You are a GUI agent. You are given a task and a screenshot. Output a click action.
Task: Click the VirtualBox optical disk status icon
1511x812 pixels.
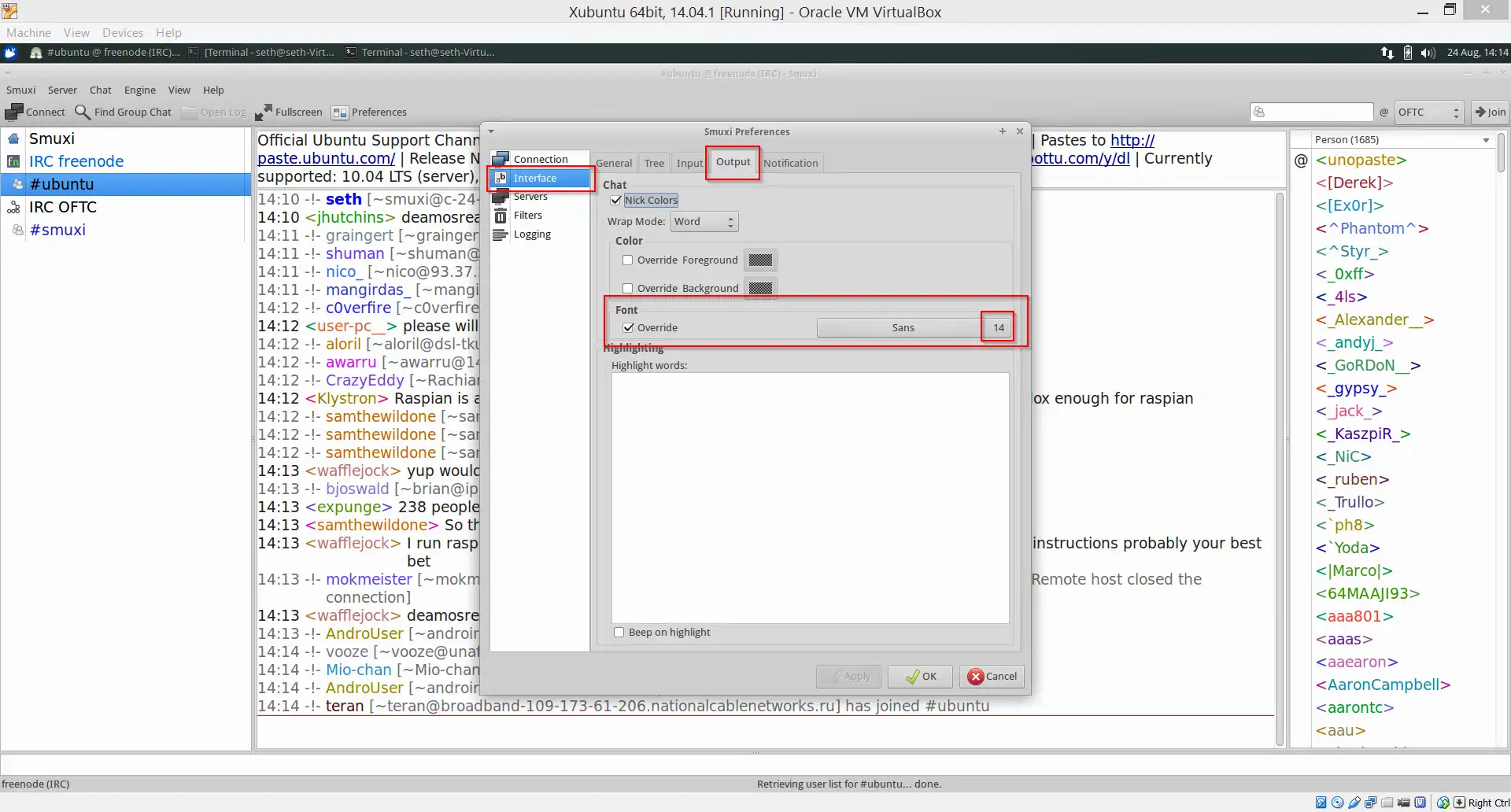coord(1337,803)
